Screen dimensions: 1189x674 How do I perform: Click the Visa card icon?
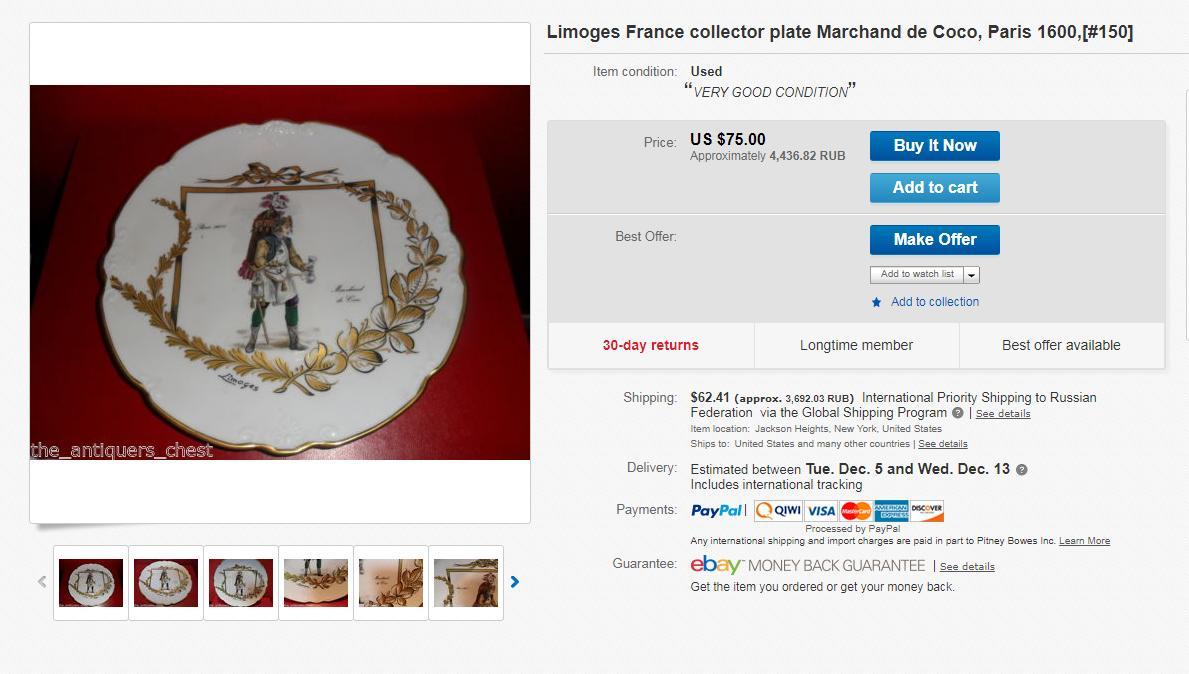[x=821, y=511]
